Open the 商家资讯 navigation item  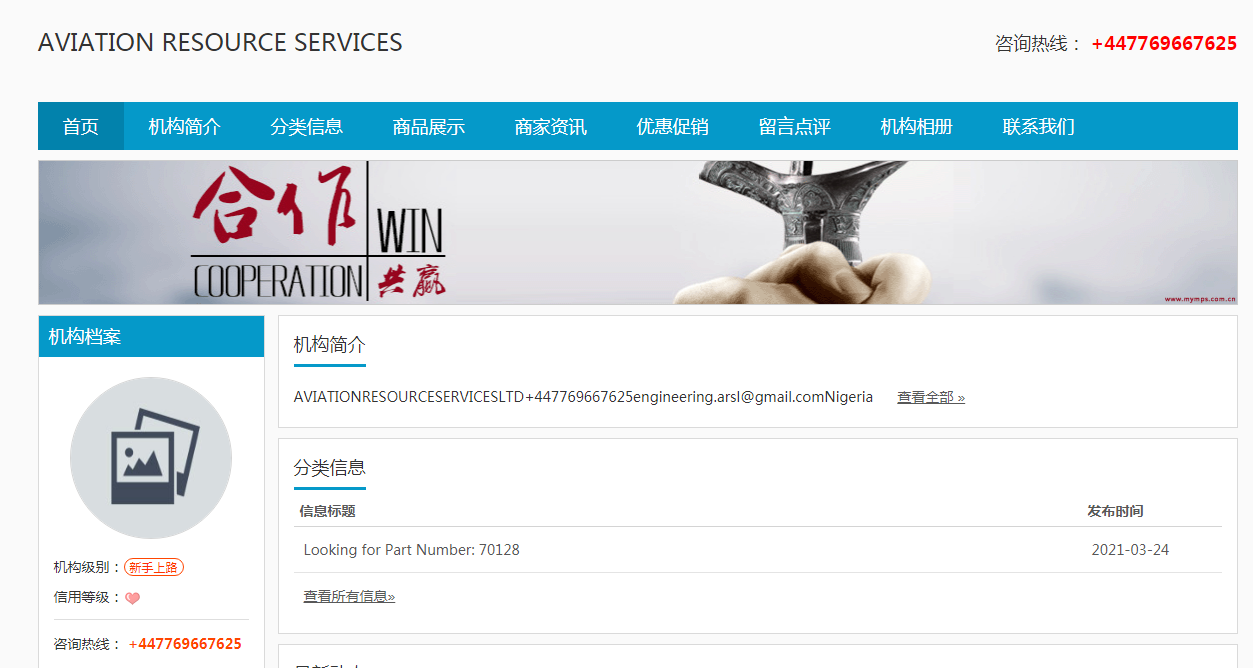pos(551,126)
